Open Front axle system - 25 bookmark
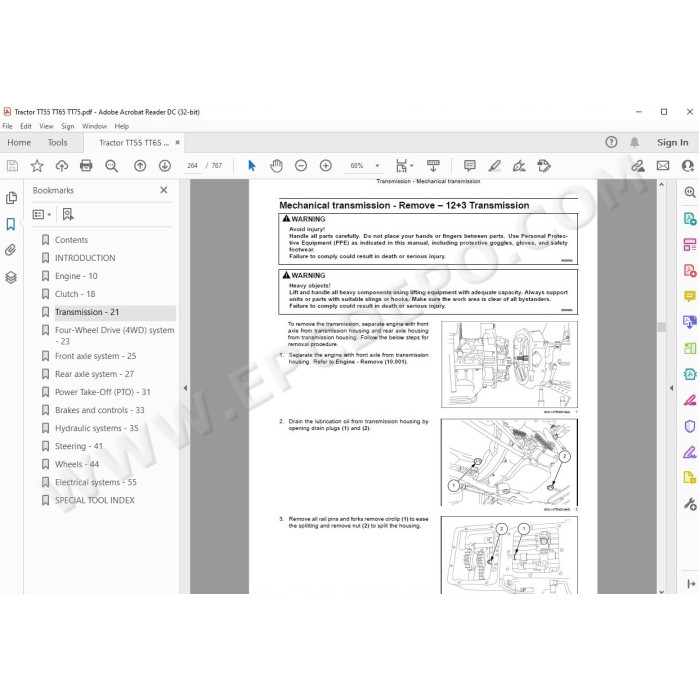 coord(96,356)
